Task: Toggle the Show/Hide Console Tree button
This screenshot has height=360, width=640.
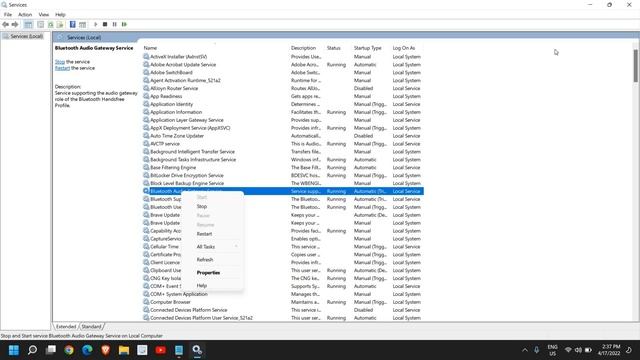Action: [x=28, y=24]
